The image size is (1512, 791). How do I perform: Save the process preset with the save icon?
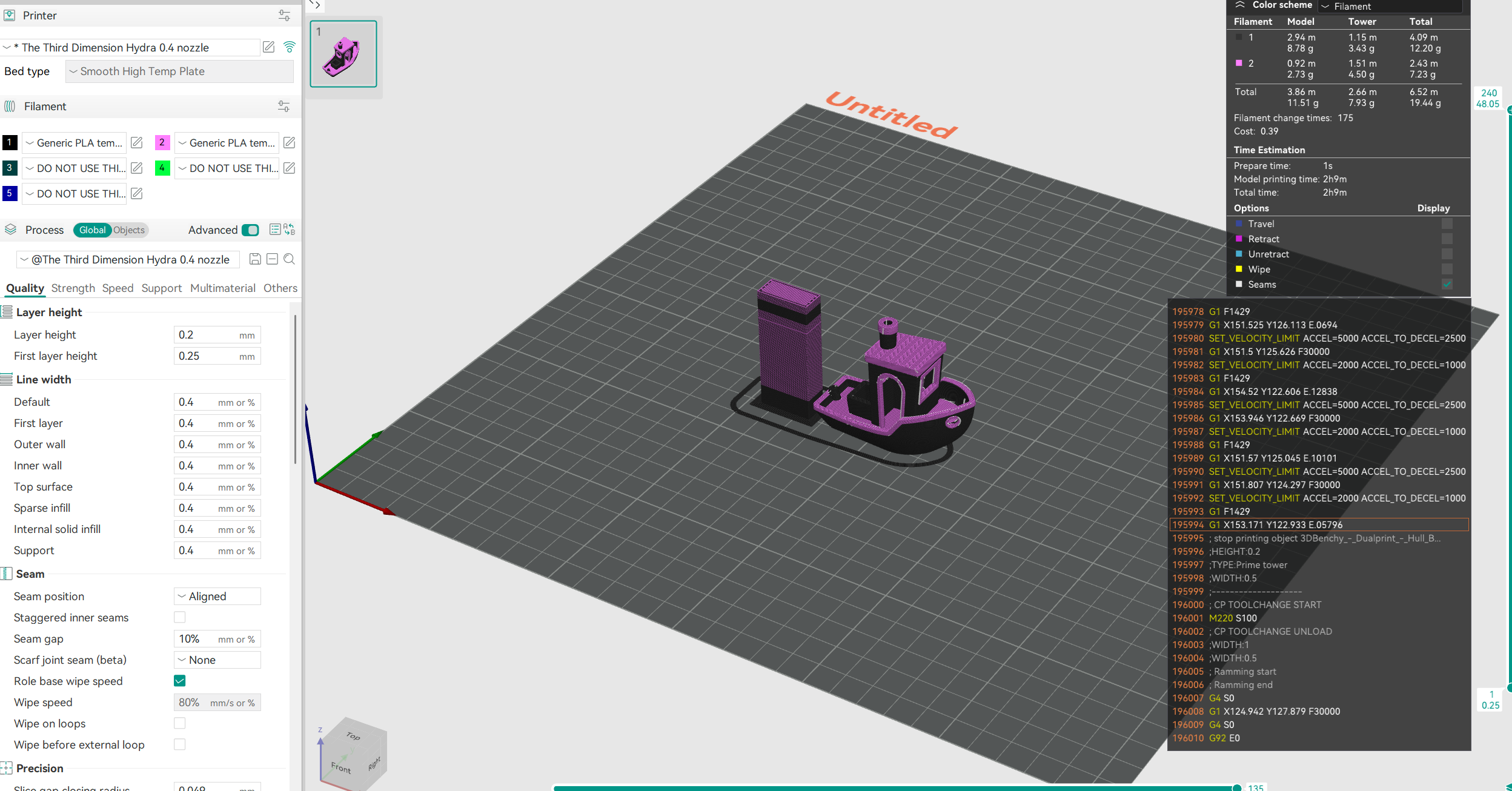[x=255, y=259]
